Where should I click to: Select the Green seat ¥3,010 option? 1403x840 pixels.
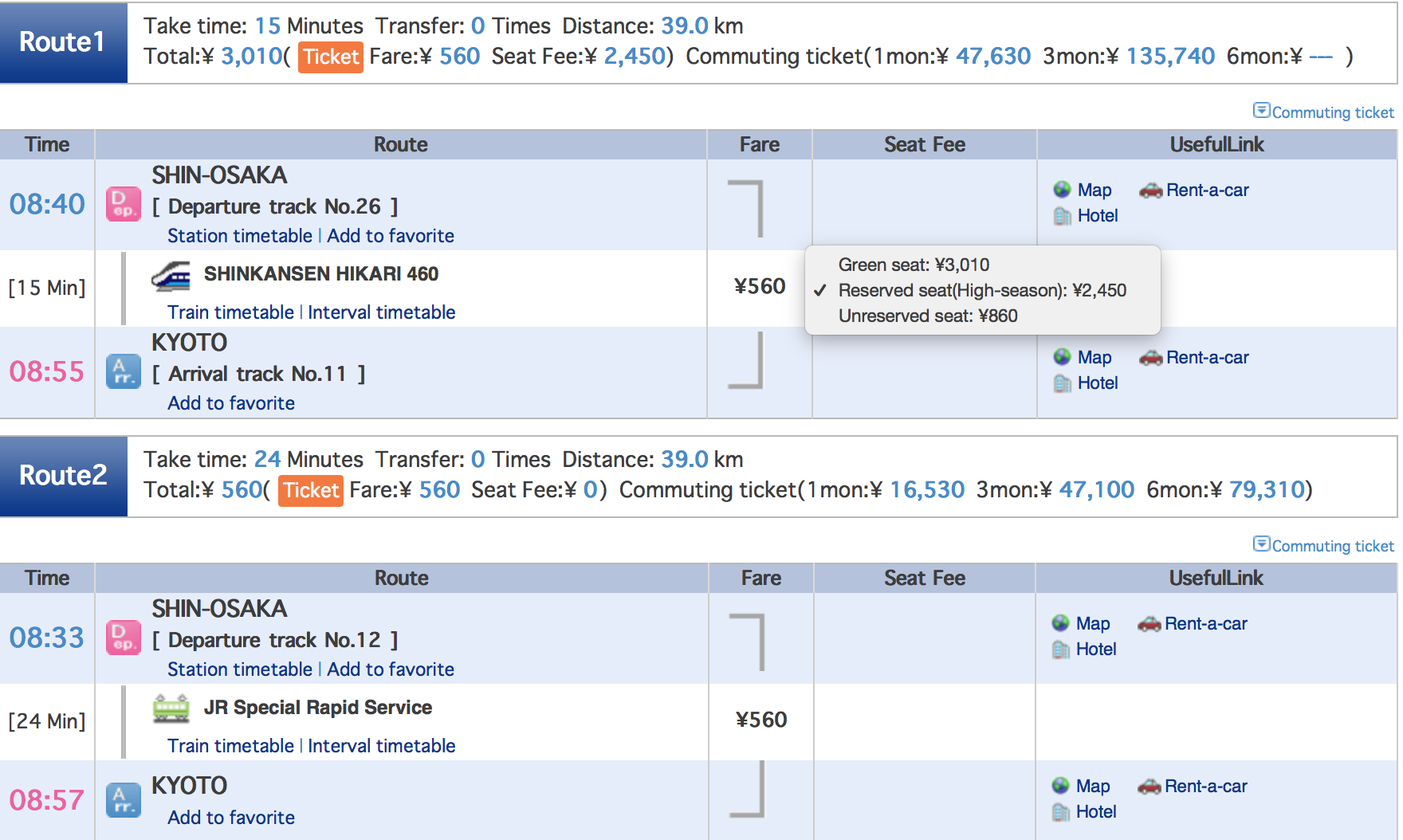click(x=914, y=265)
